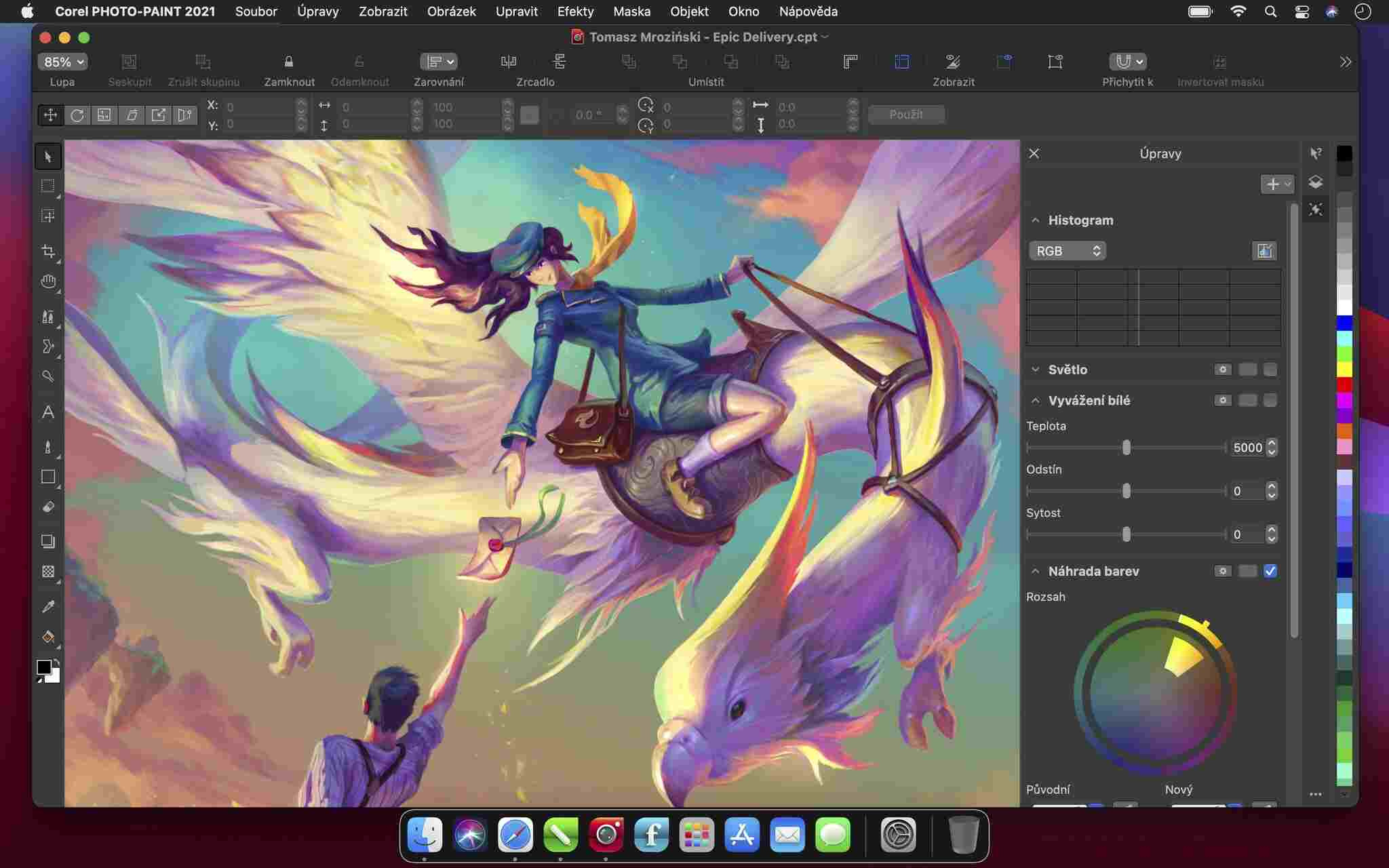
Task: Expand the Světlo section
Action: coord(1035,370)
